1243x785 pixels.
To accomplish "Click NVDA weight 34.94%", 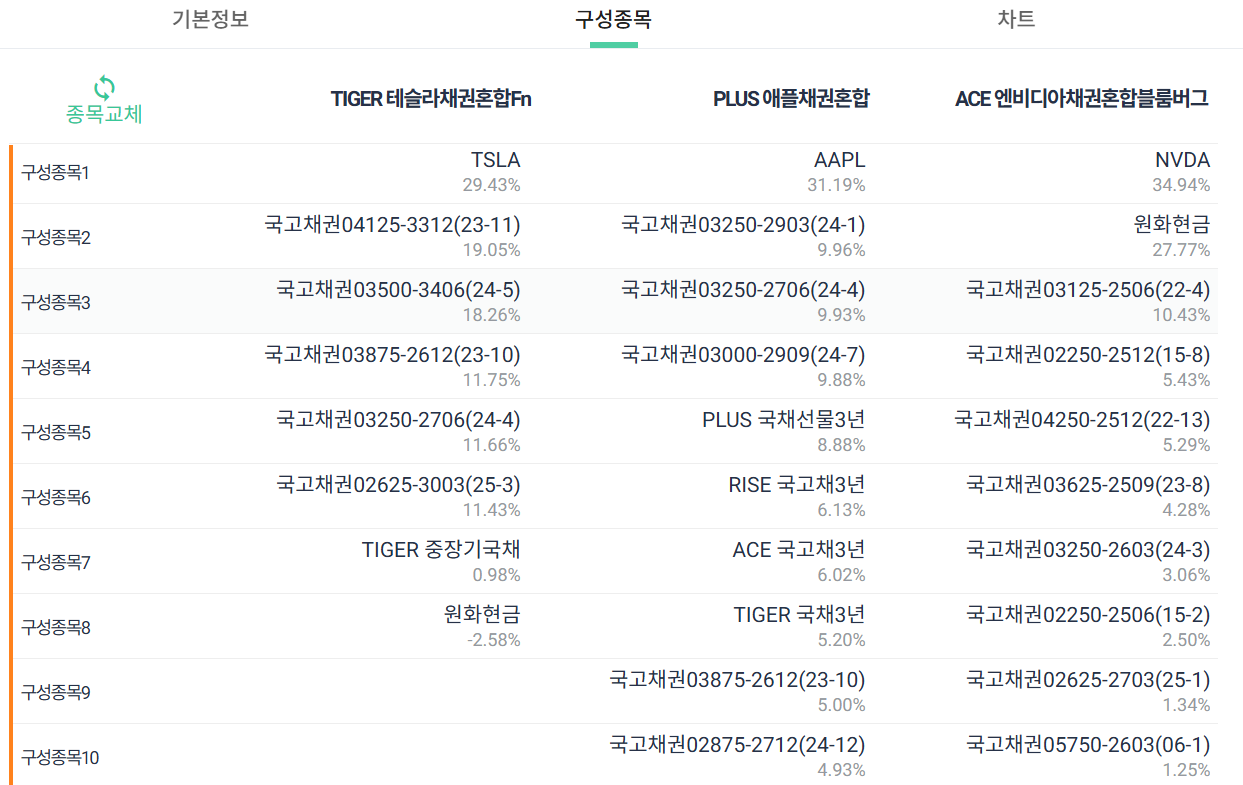I will pyautogui.click(x=1181, y=185).
